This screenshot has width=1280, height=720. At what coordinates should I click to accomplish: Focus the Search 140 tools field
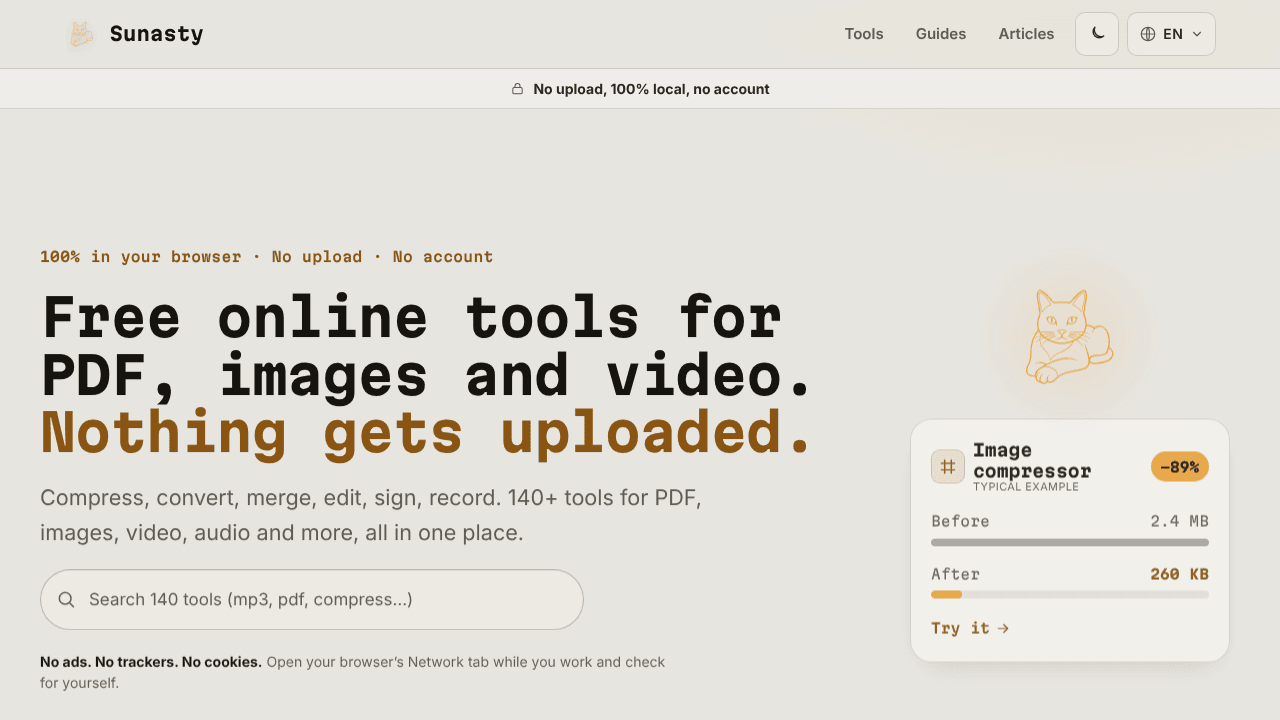[x=312, y=600]
